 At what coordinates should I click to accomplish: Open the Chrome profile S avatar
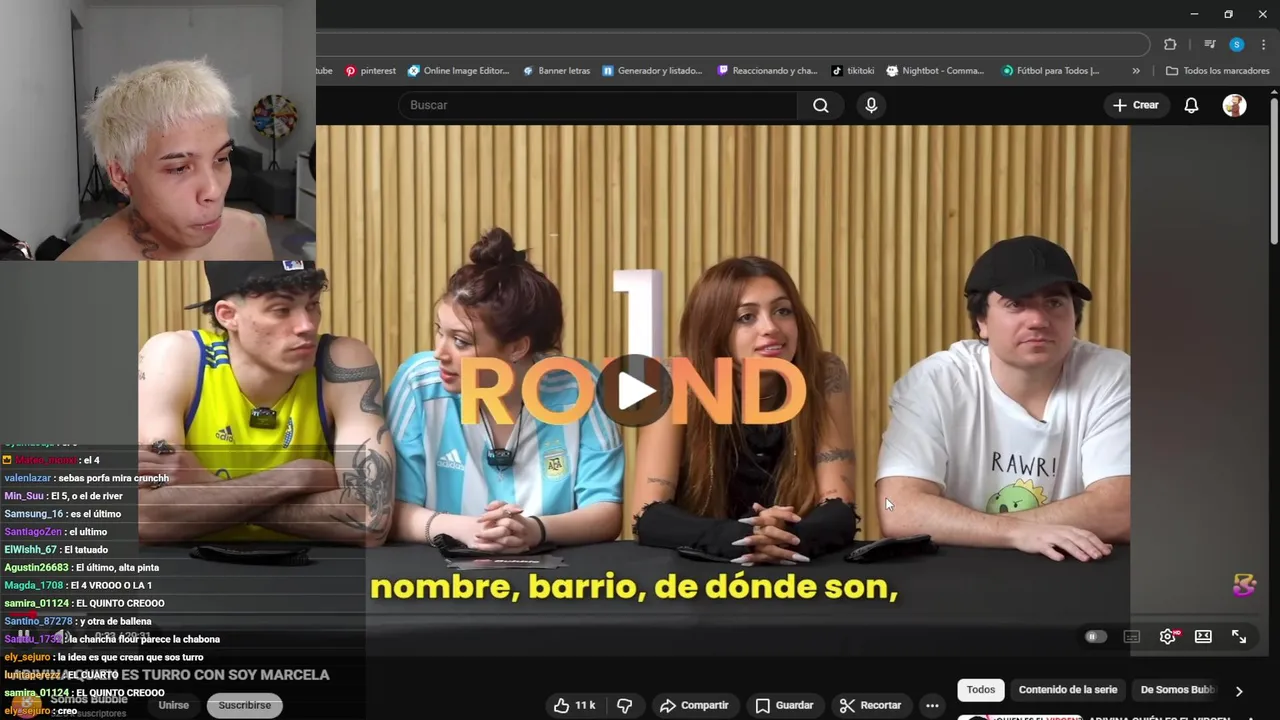tap(1237, 44)
